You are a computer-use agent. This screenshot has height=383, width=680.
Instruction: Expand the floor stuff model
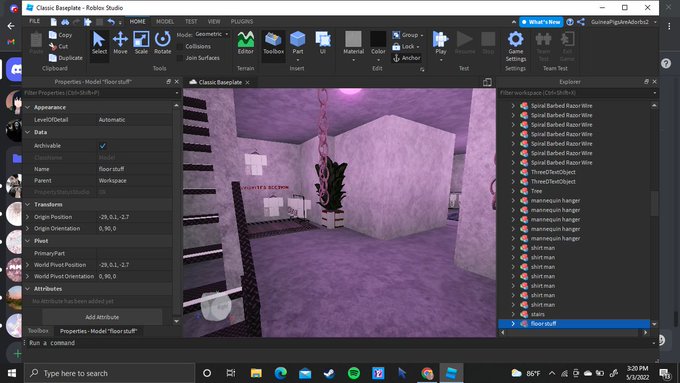tap(513, 324)
